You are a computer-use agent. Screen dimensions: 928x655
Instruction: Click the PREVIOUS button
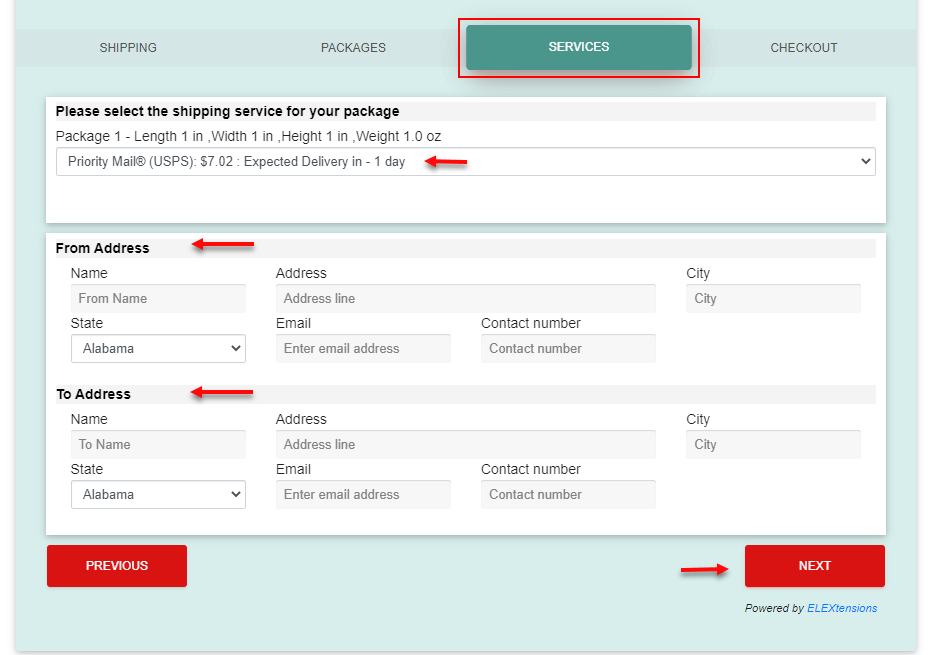tap(117, 566)
